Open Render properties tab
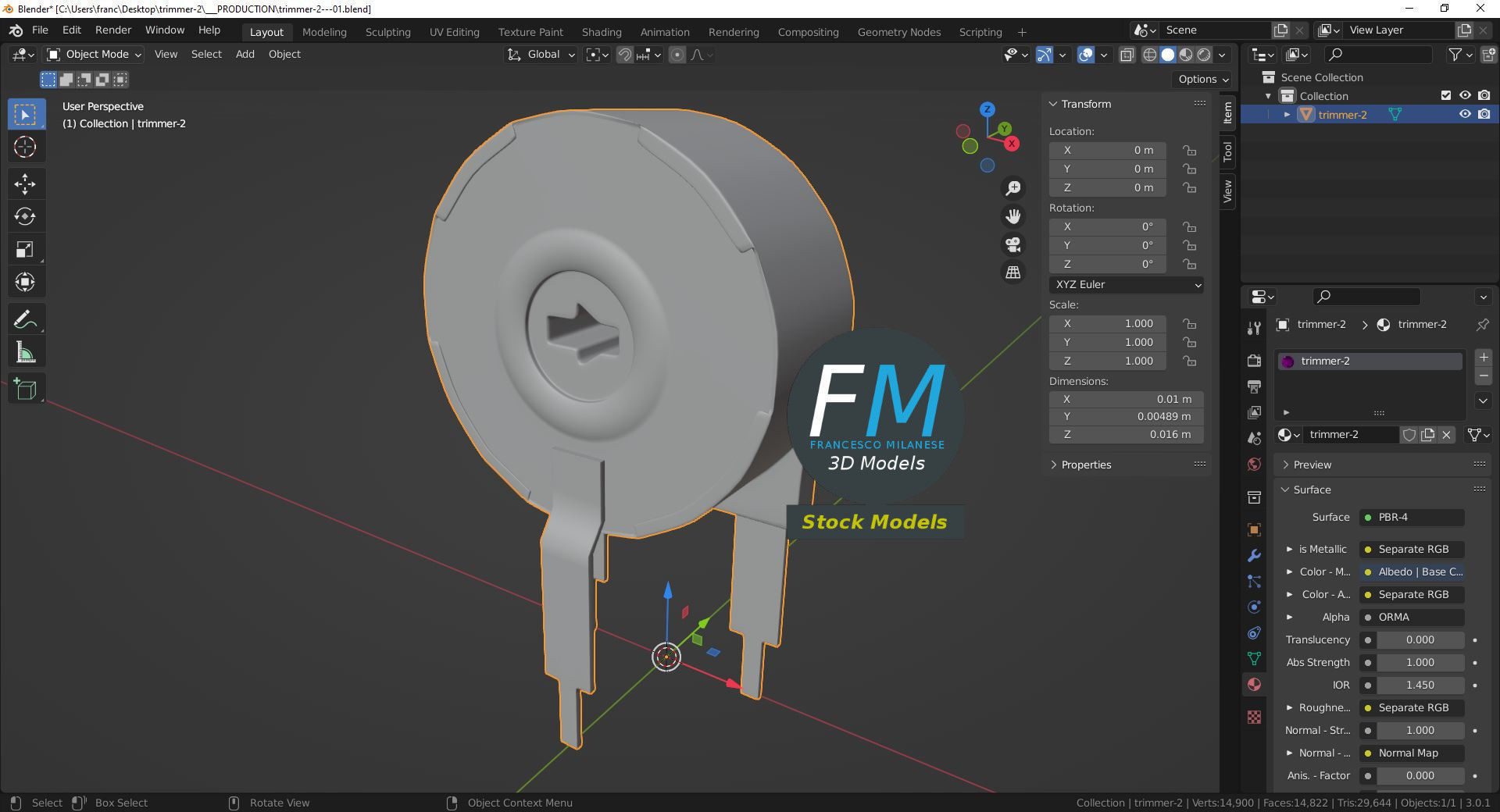The width and height of the screenshot is (1500, 812). pyautogui.click(x=1254, y=361)
